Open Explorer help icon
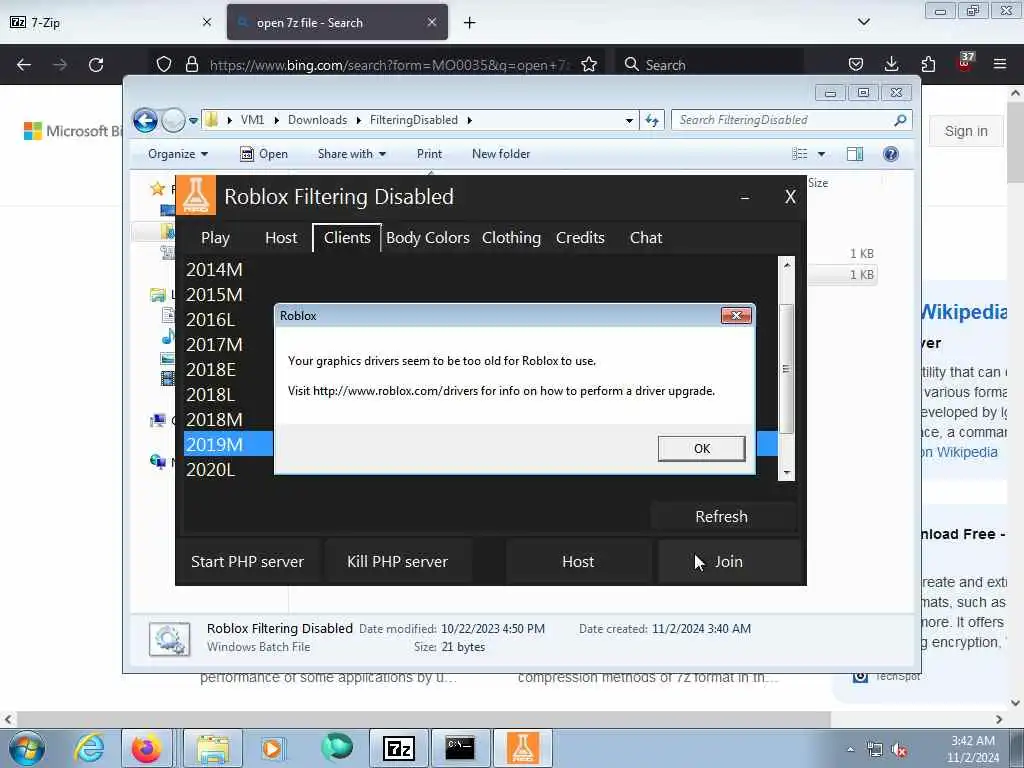This screenshot has width=1024, height=768. pyautogui.click(x=891, y=154)
